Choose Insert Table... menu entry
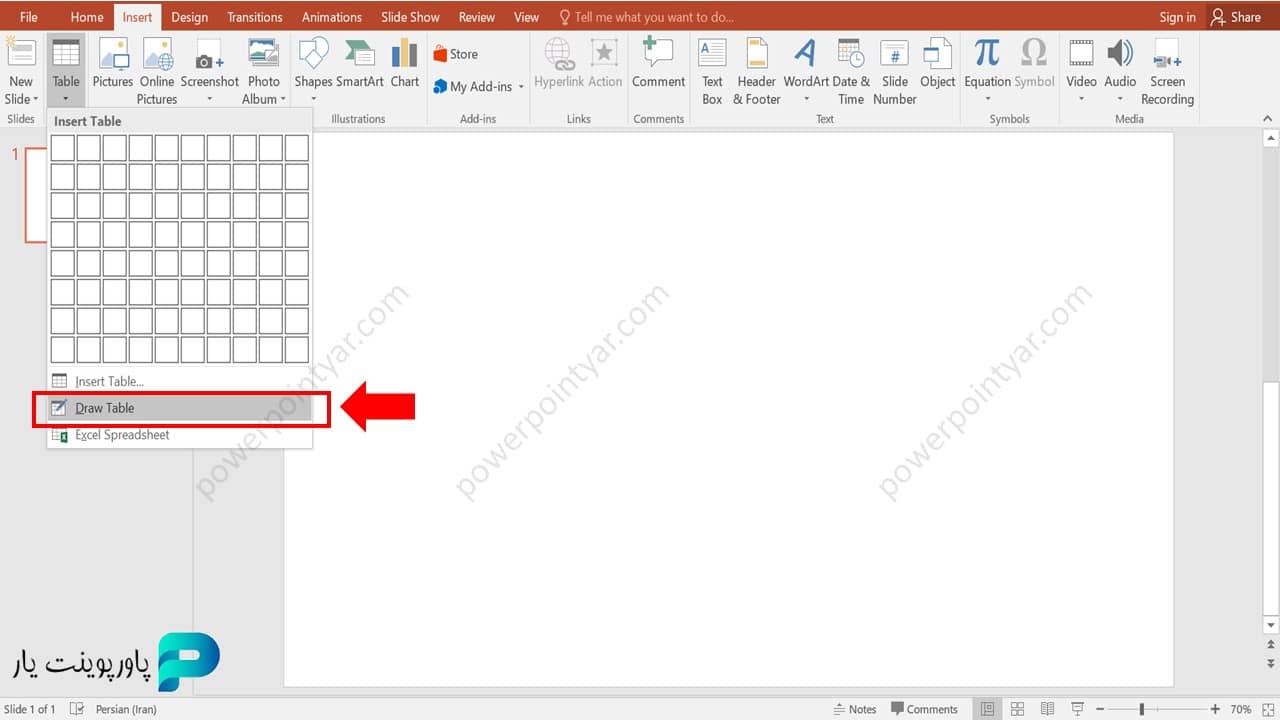This screenshot has width=1280, height=720. coord(180,381)
